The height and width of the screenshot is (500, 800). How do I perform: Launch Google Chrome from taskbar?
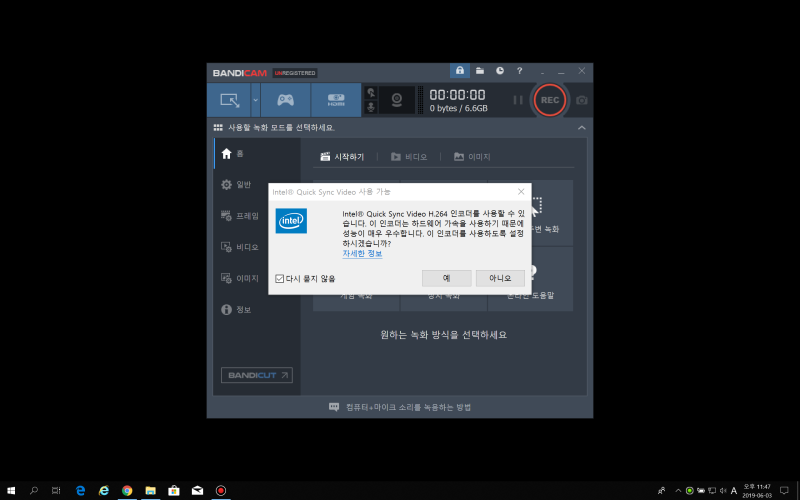tap(127, 491)
